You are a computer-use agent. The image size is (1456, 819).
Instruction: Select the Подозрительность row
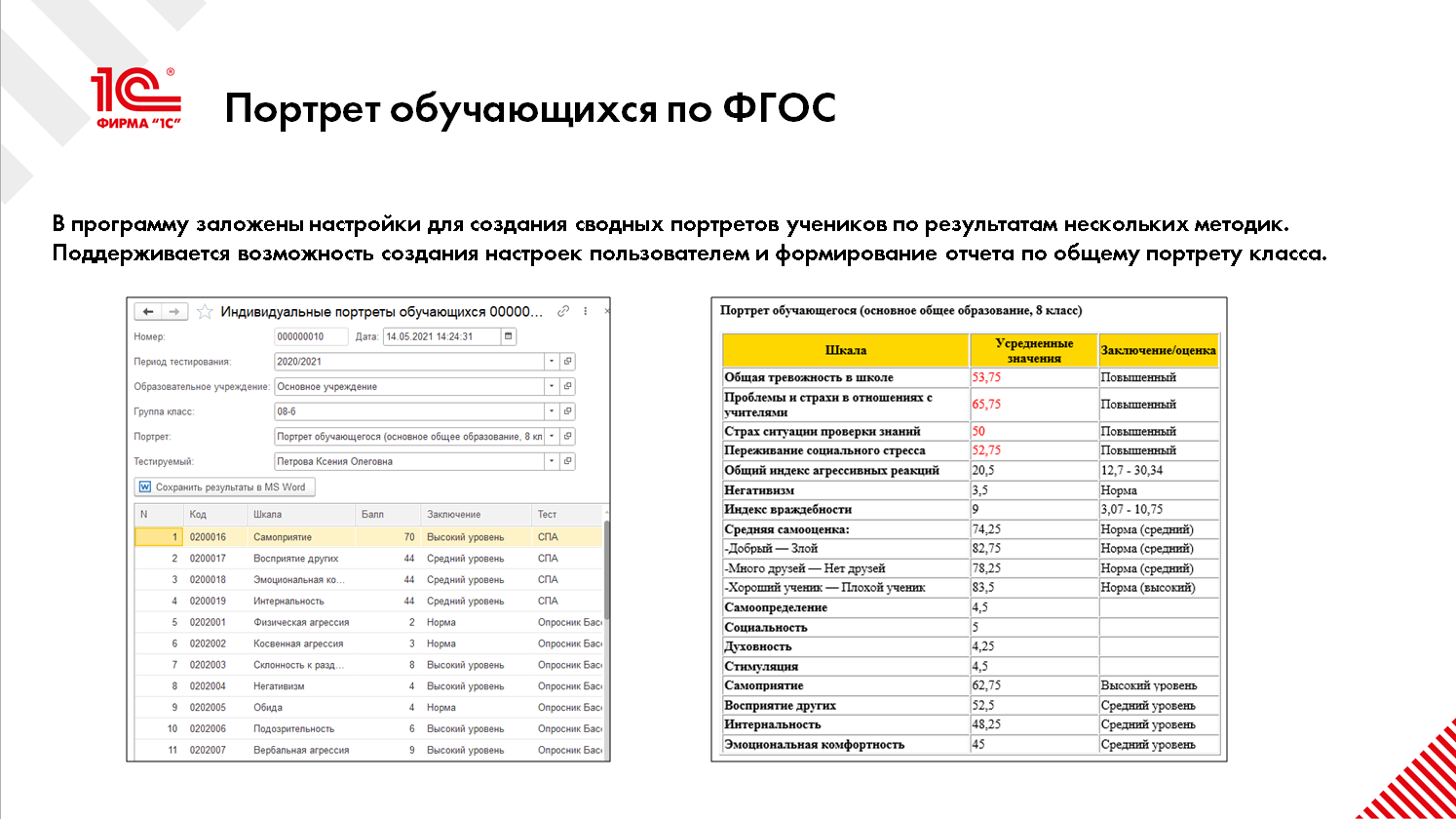point(368,729)
